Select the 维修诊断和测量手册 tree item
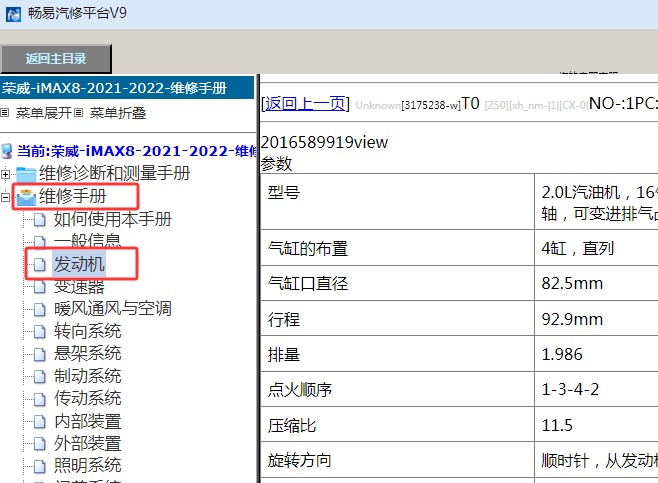 click(114, 173)
